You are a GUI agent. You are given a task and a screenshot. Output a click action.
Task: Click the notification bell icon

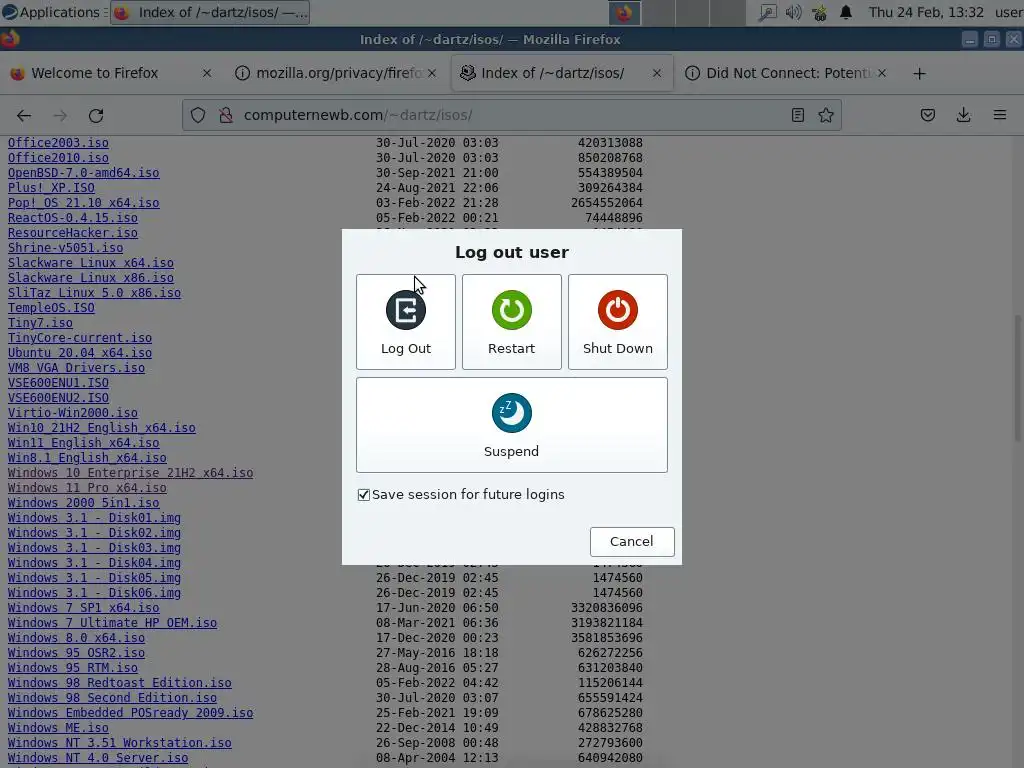tap(846, 12)
